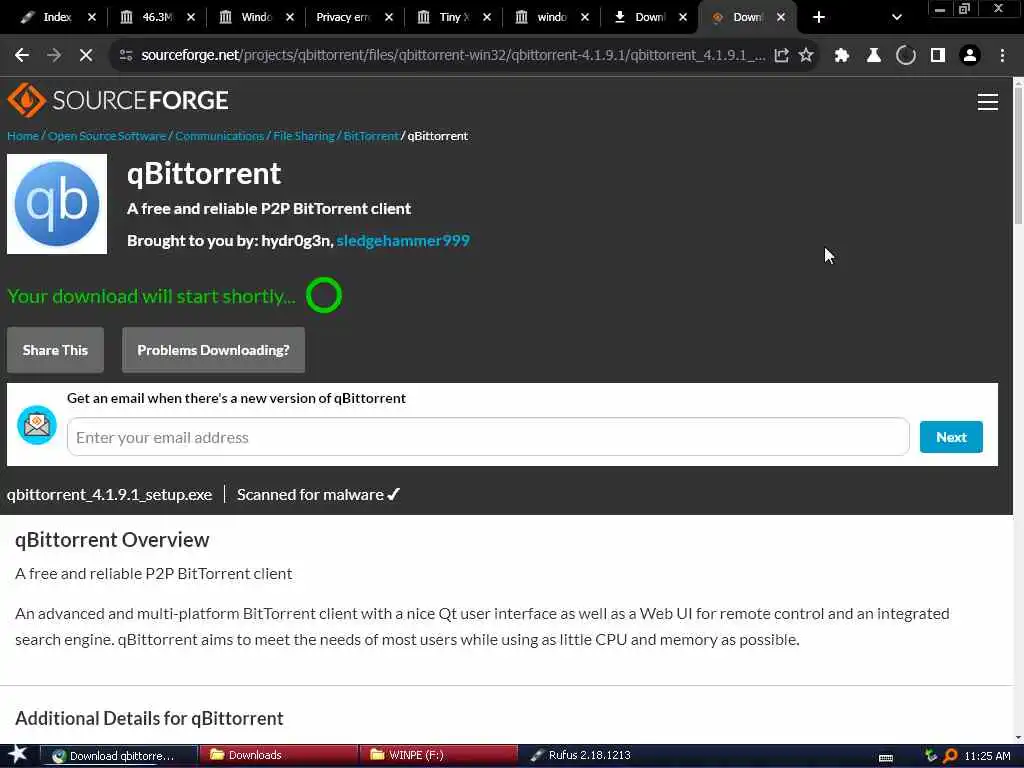Open the Extensions puzzle icon
Viewport: 1024px width, 768px height.
(x=841, y=56)
